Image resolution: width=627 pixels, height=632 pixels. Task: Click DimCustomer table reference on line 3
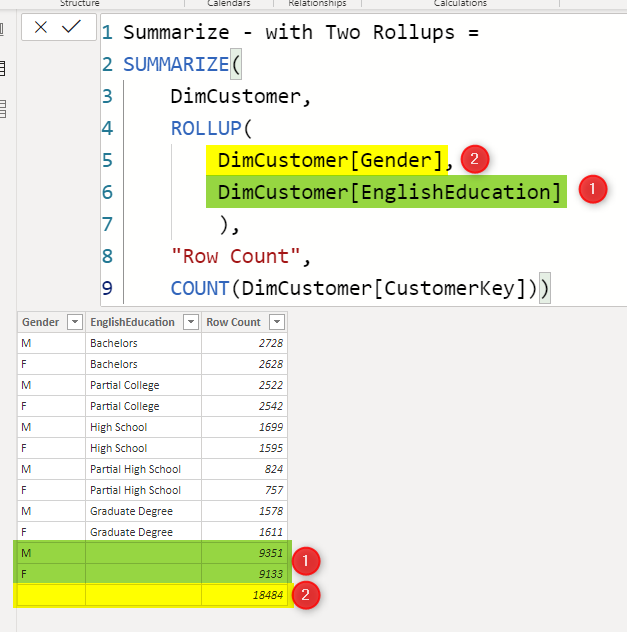tap(236, 96)
